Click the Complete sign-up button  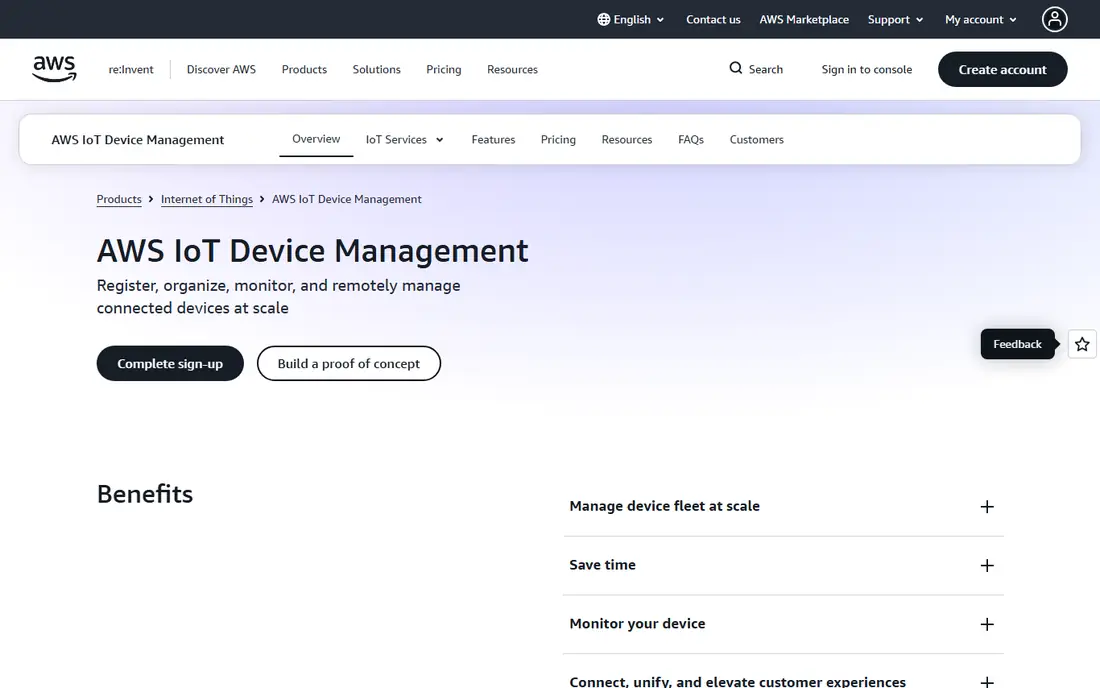coord(170,363)
